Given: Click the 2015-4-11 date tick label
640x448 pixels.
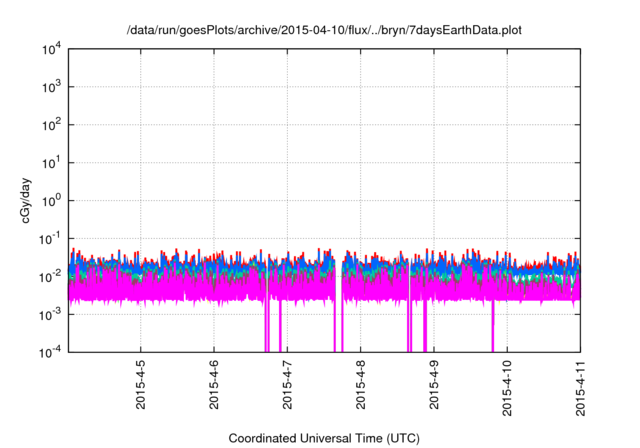Looking at the screenshot, I should coord(580,388).
